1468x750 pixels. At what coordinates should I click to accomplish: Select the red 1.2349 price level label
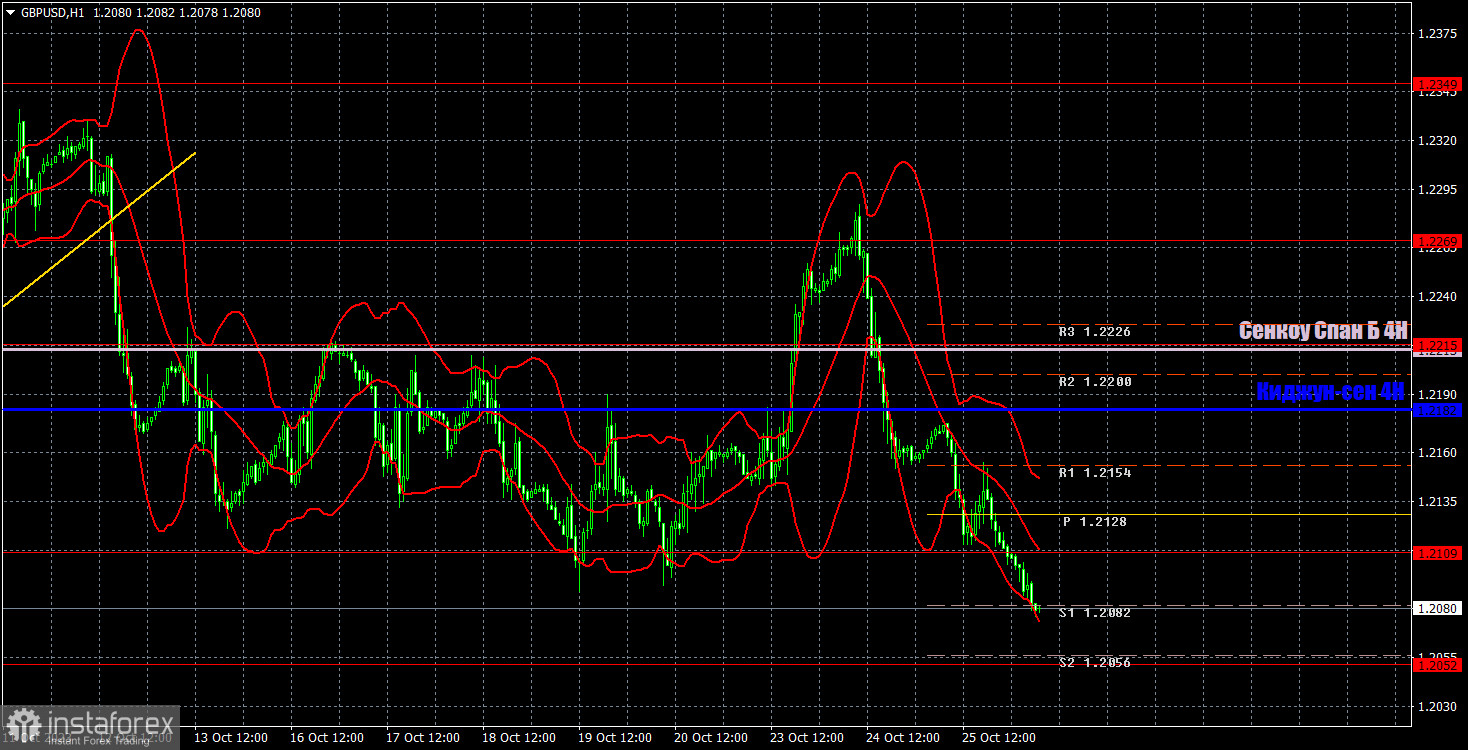click(1438, 84)
